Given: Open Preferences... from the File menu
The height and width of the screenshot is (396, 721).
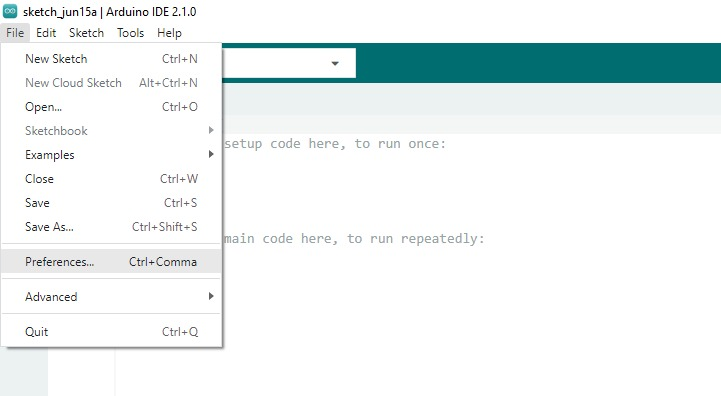Looking at the screenshot, I should 111,261.
